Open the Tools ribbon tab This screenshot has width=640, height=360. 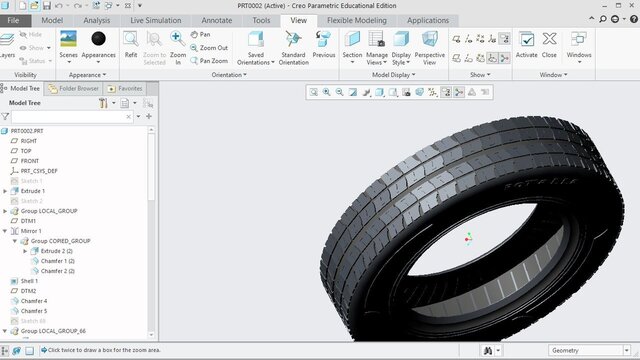[261, 20]
